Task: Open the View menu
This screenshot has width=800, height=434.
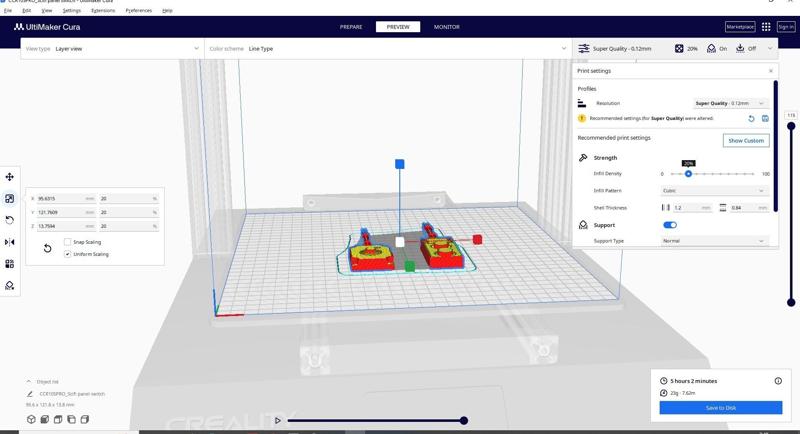Action: (46, 10)
